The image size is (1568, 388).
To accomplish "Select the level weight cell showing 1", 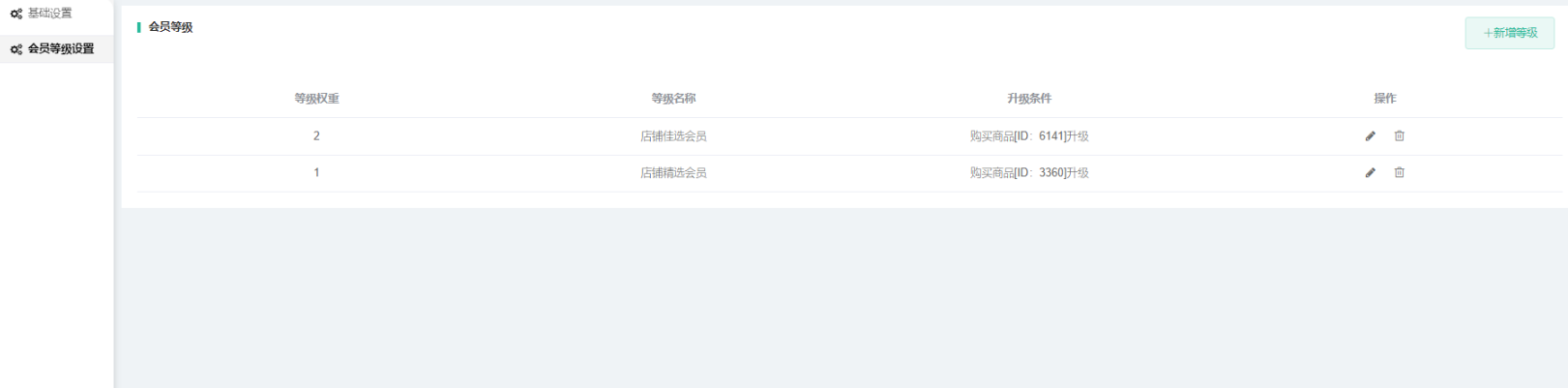I will [316, 173].
